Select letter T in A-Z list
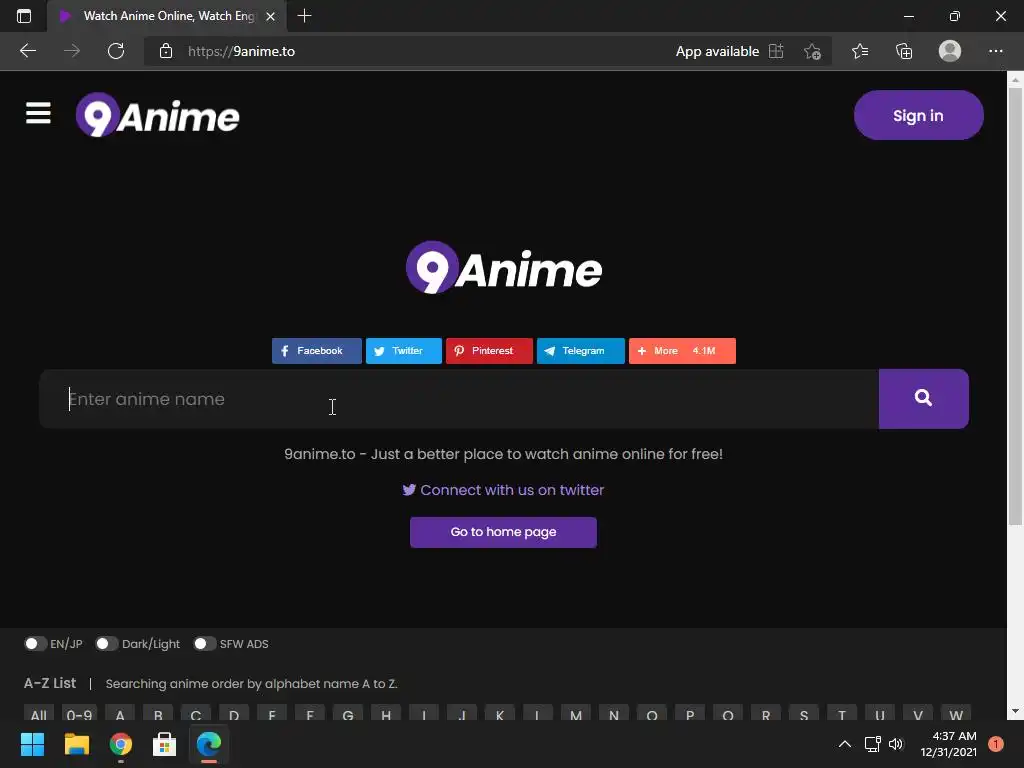The width and height of the screenshot is (1024, 768). pos(842,714)
